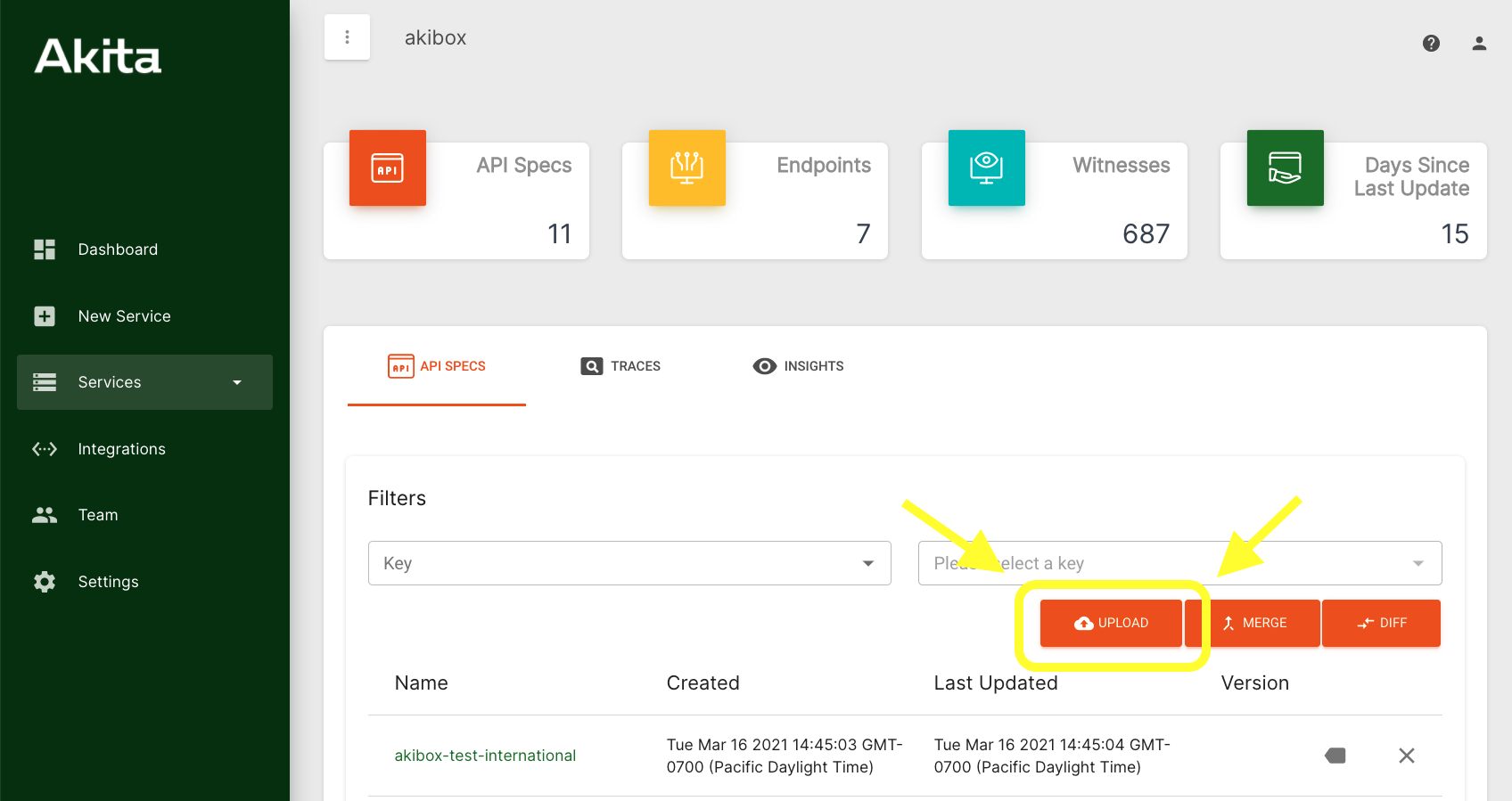Click the Version column header
Image resolution: width=1512 pixels, height=801 pixels.
(1255, 683)
